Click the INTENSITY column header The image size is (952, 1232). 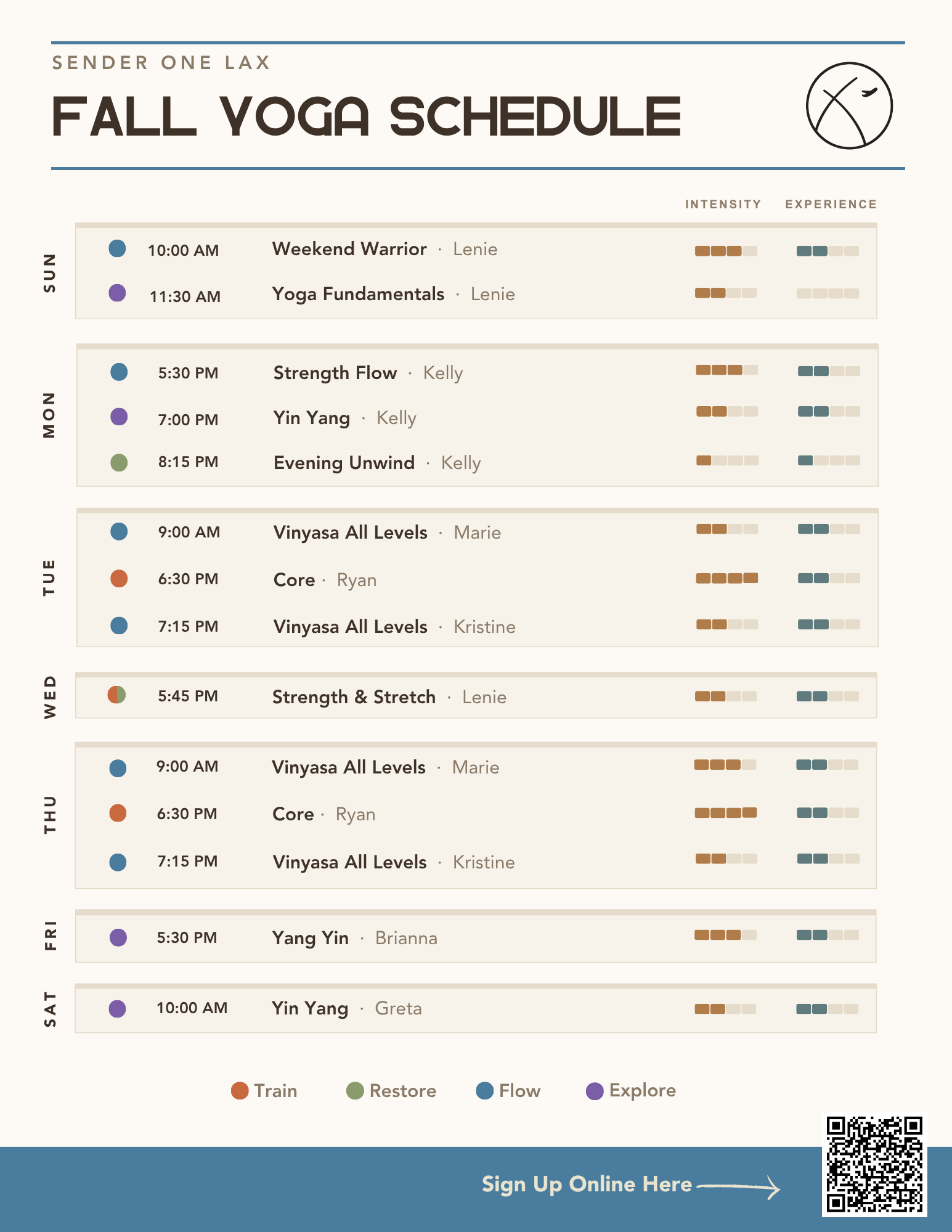pos(723,204)
